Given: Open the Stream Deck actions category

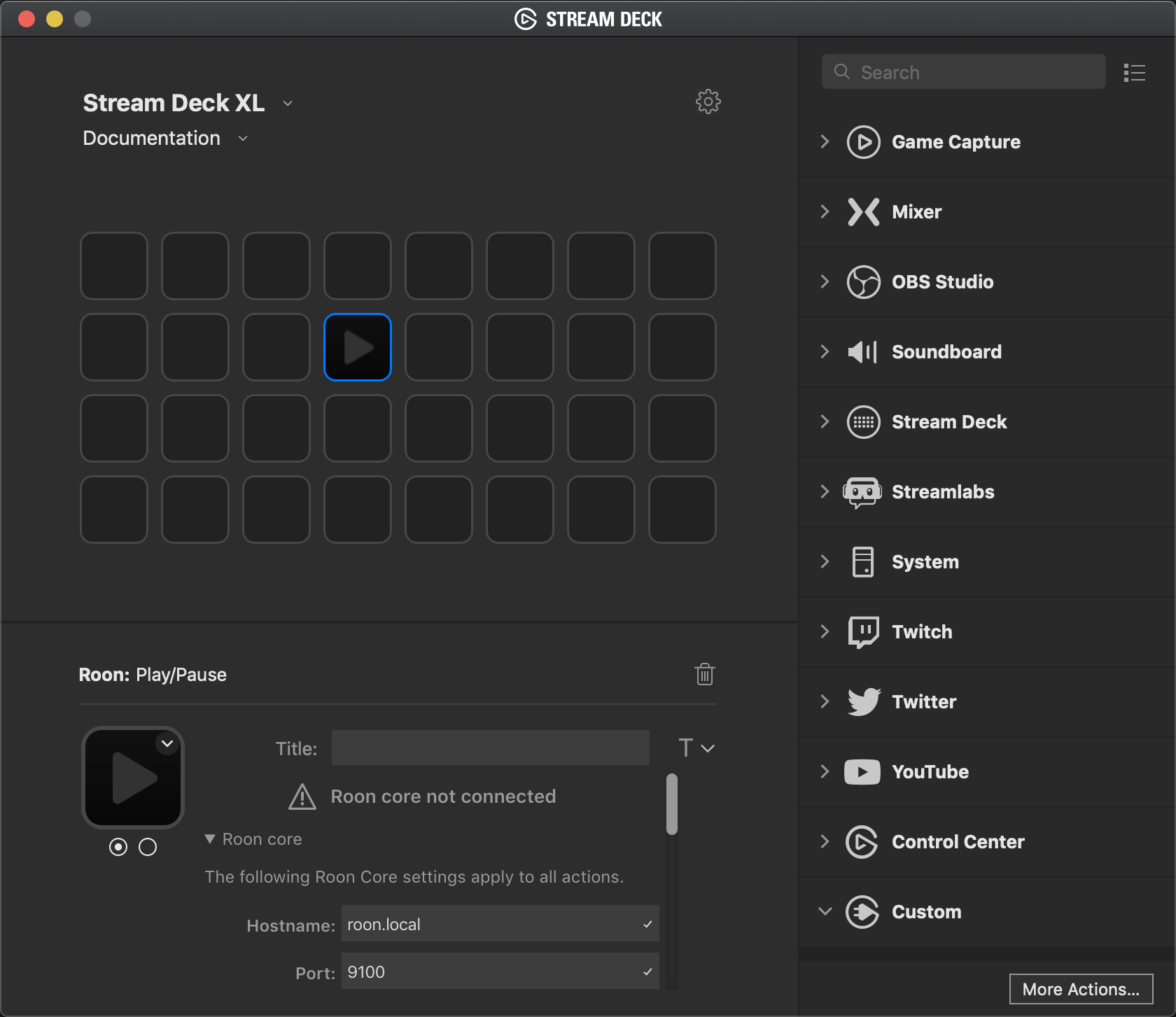Looking at the screenshot, I should pyautogui.click(x=987, y=422).
